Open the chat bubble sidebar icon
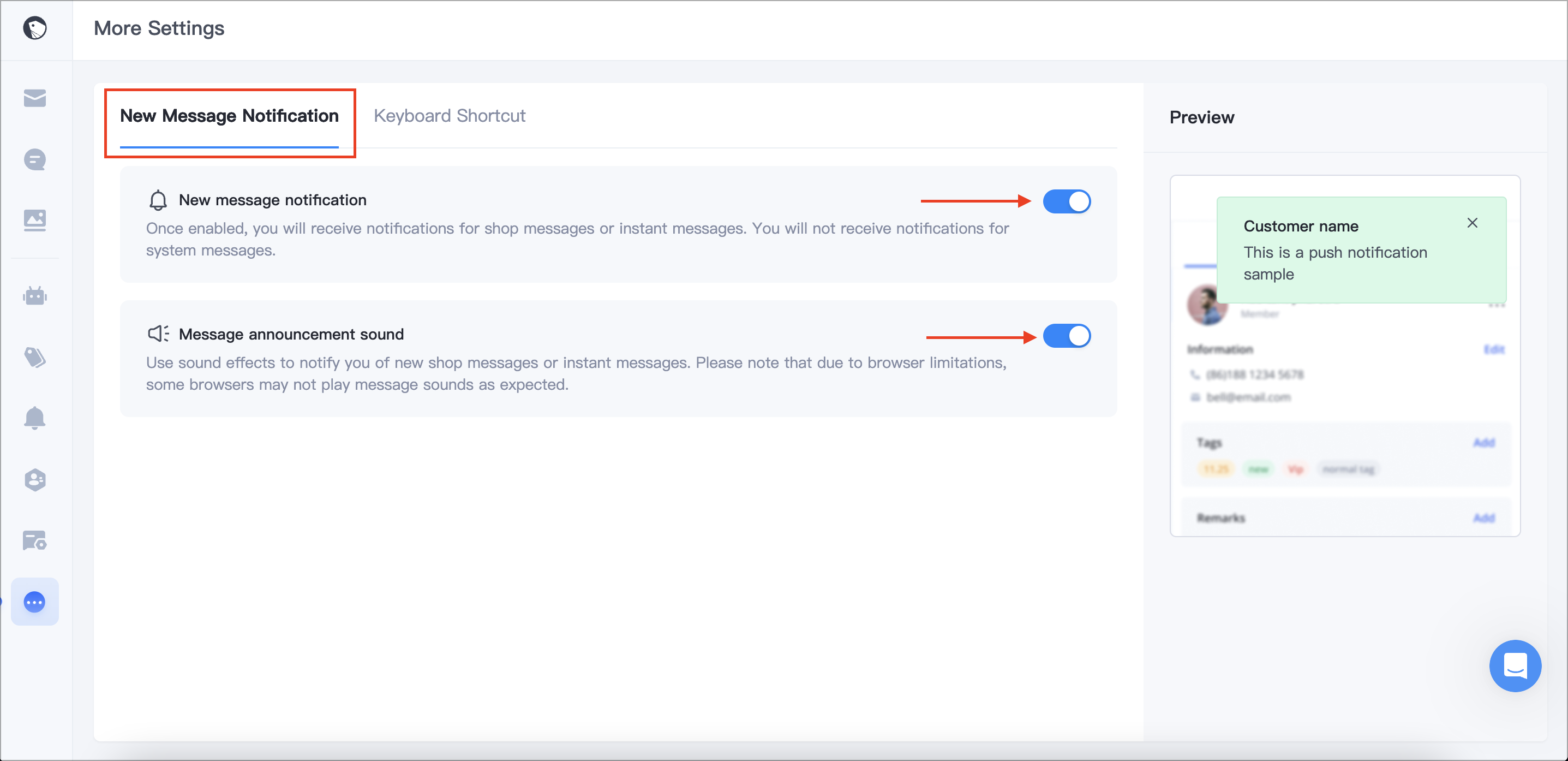Image resolution: width=1568 pixels, height=761 pixels. [35, 159]
